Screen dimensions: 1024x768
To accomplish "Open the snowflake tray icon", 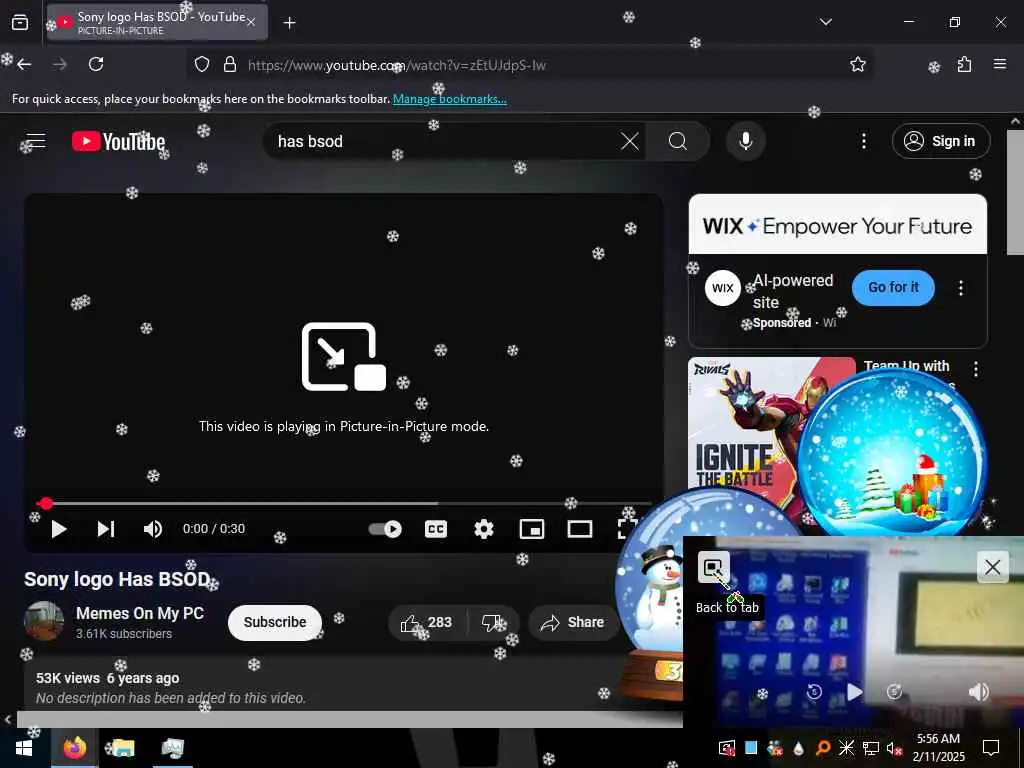I will [x=846, y=748].
